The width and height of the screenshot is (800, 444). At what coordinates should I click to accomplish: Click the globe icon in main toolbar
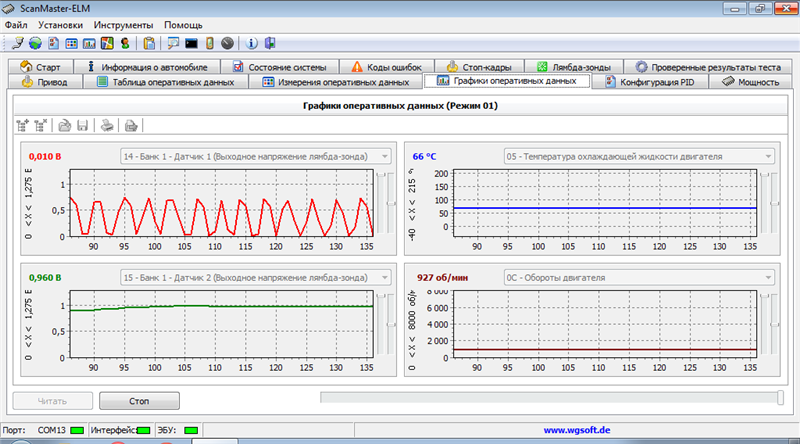tap(35, 43)
